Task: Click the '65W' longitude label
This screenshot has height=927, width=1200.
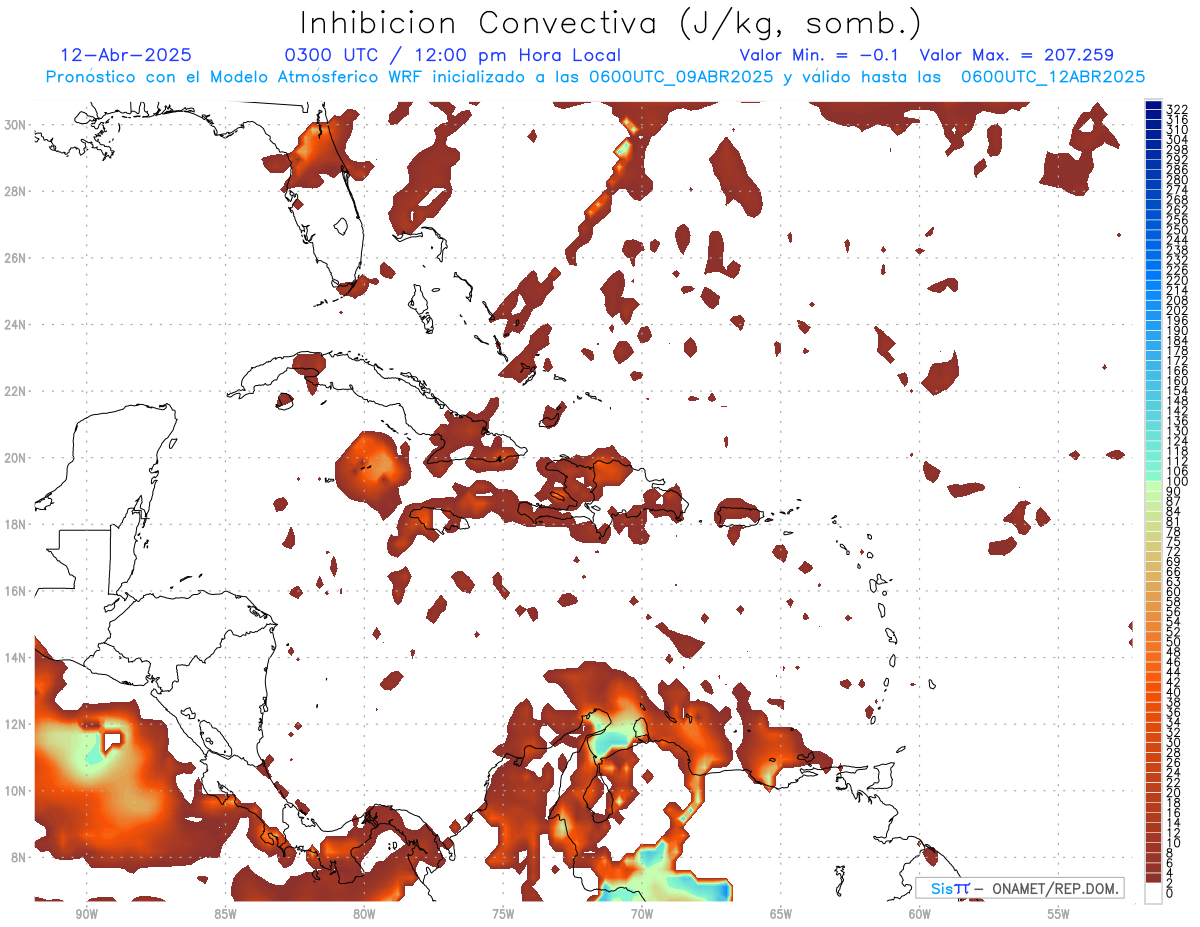Action: coord(781,913)
